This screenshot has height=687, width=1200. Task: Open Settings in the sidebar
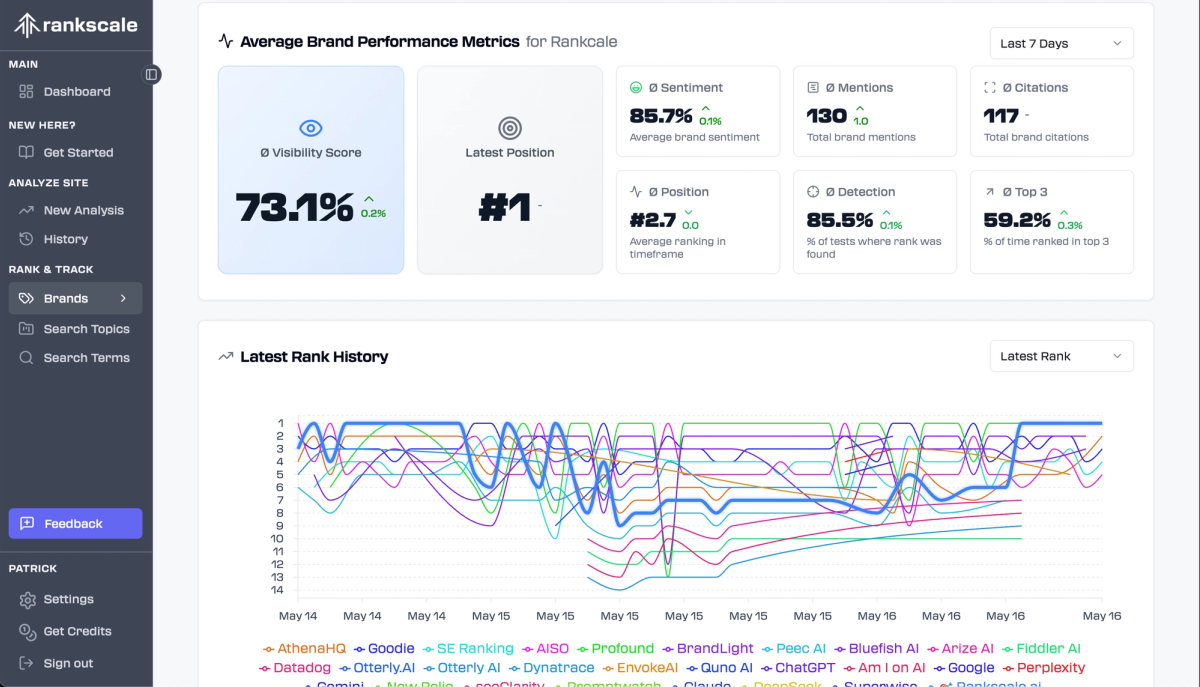[69, 600]
